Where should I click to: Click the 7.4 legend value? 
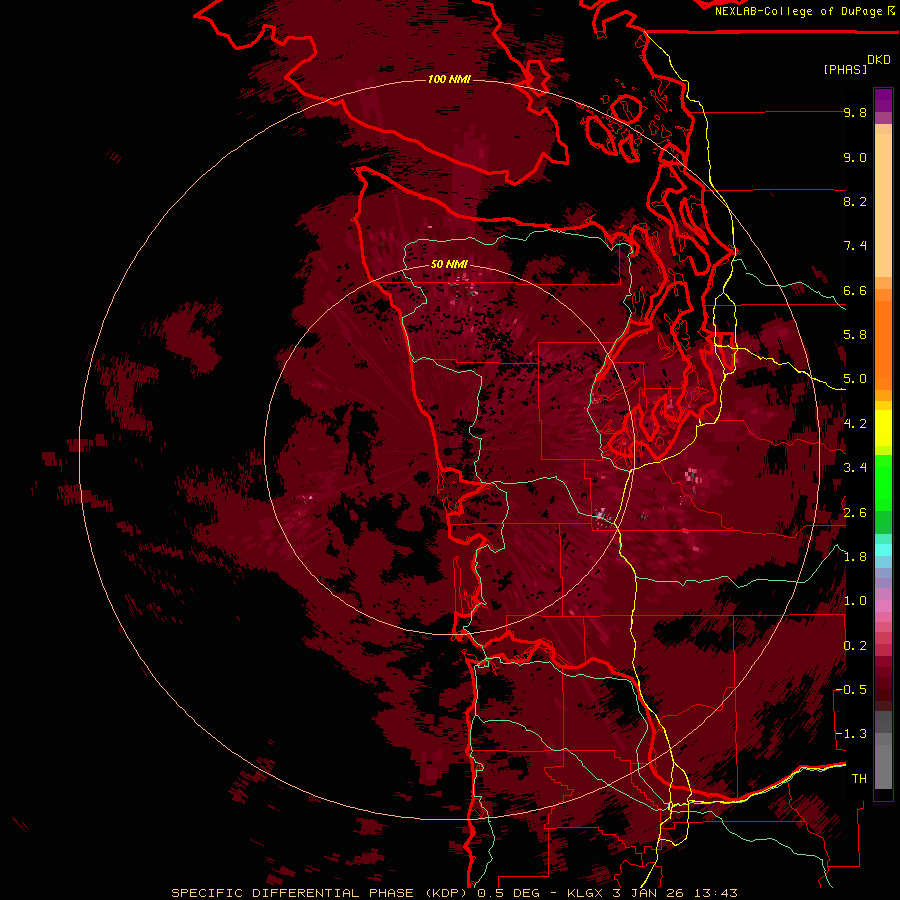click(x=855, y=246)
